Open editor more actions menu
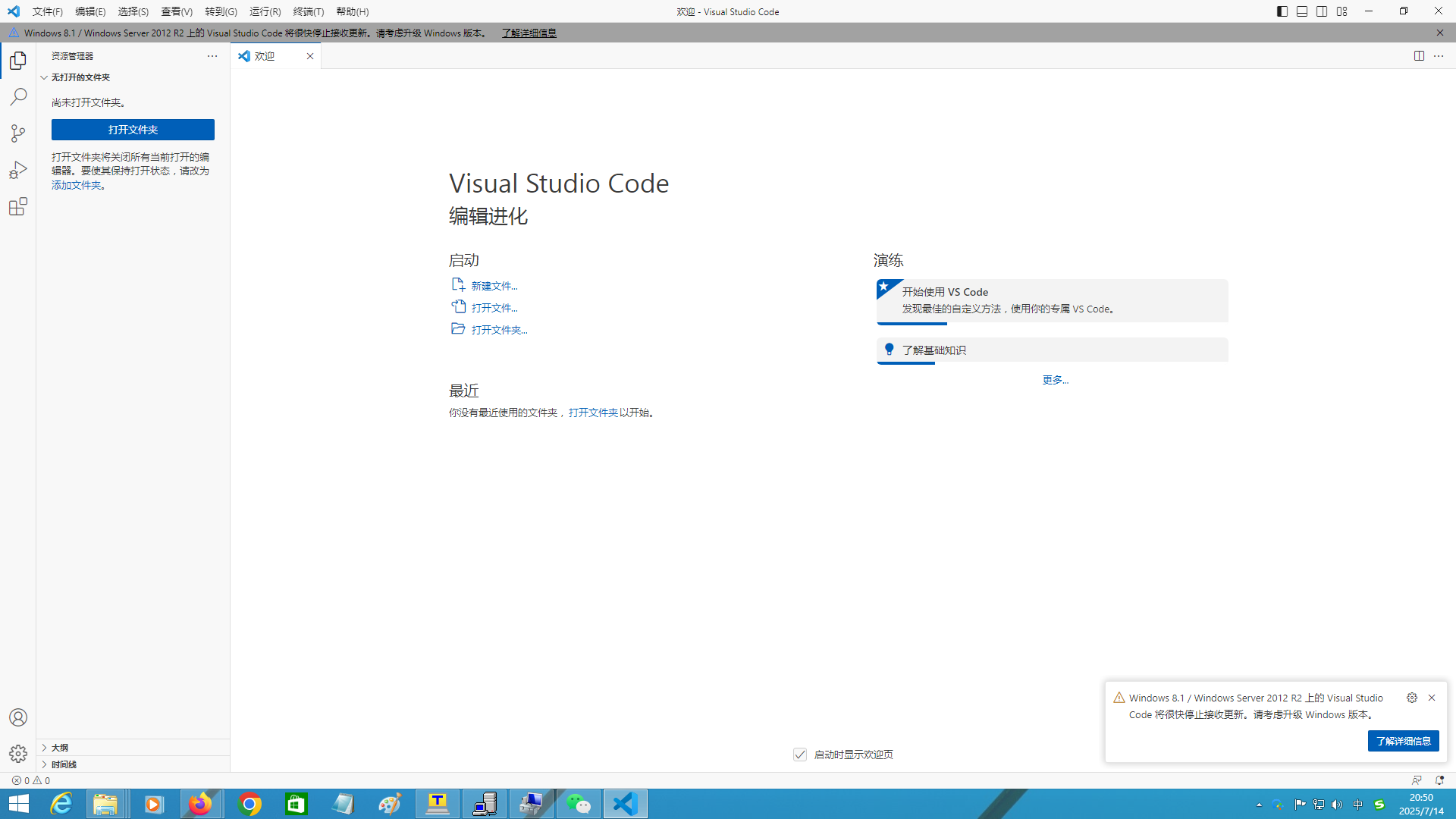This screenshot has height=819, width=1456. tap(1439, 56)
